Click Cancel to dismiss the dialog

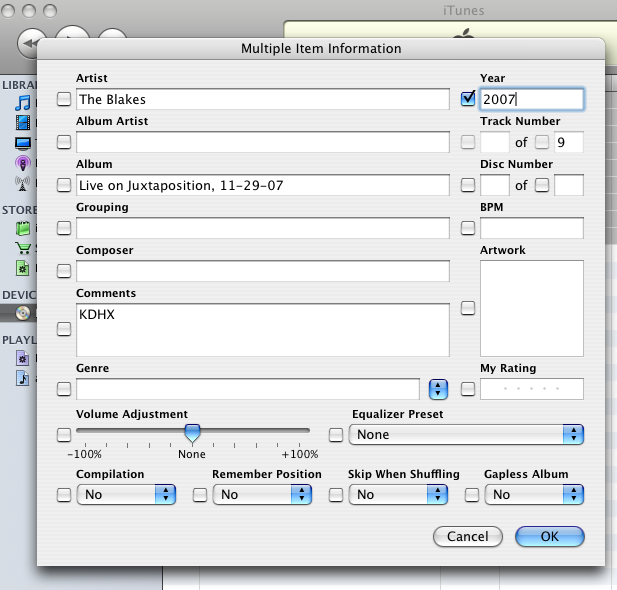coord(468,537)
